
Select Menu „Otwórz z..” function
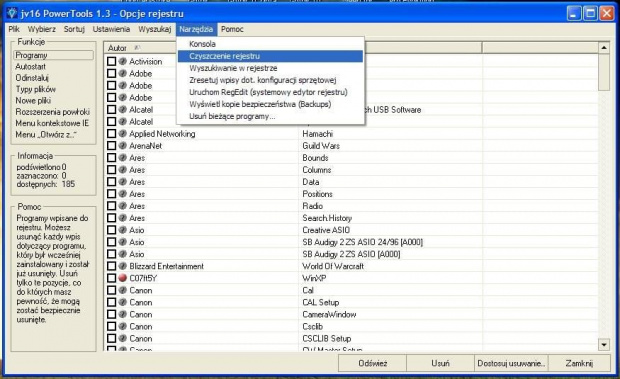tap(46, 134)
